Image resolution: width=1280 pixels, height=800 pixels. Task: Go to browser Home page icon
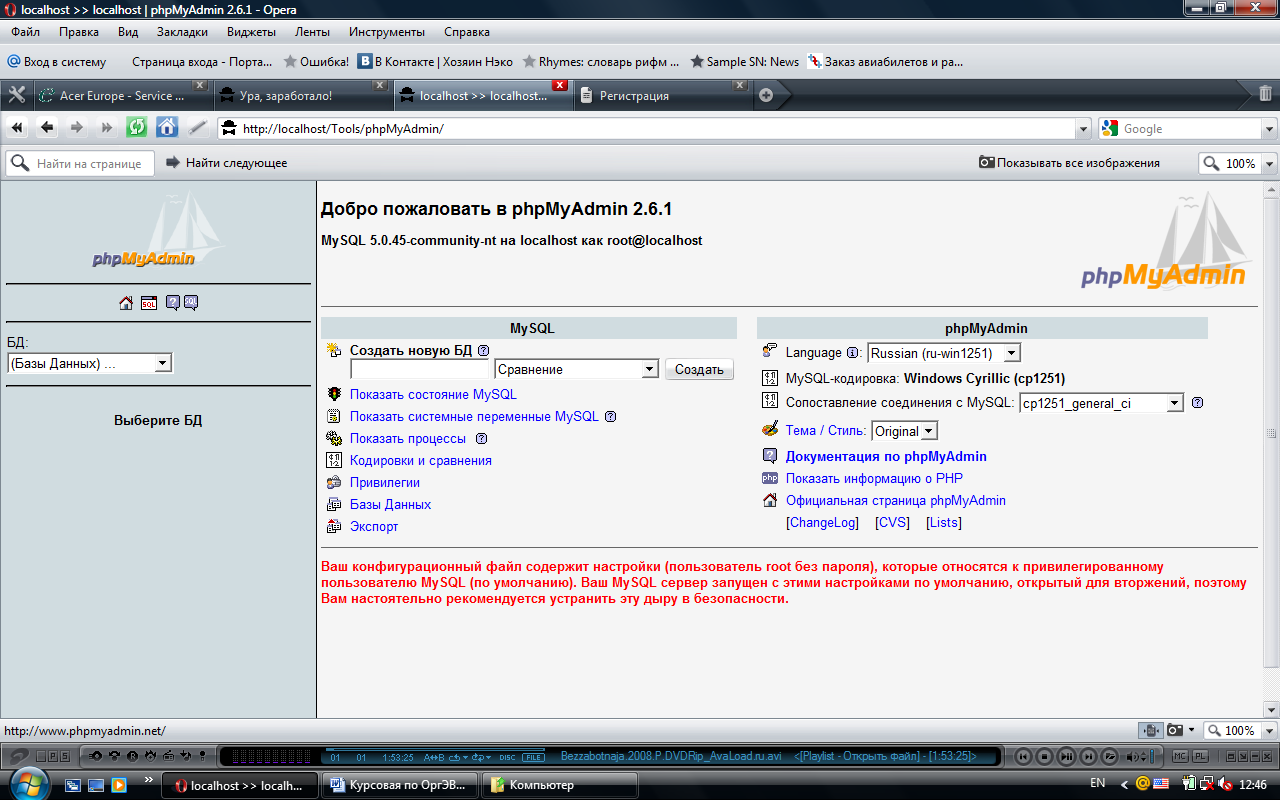pos(167,128)
